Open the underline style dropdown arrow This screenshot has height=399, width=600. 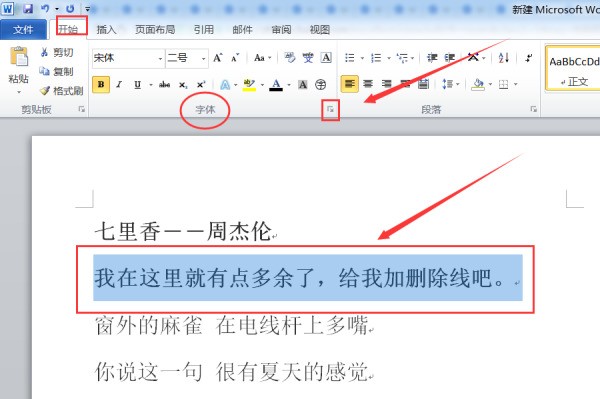pyautogui.click(x=151, y=85)
